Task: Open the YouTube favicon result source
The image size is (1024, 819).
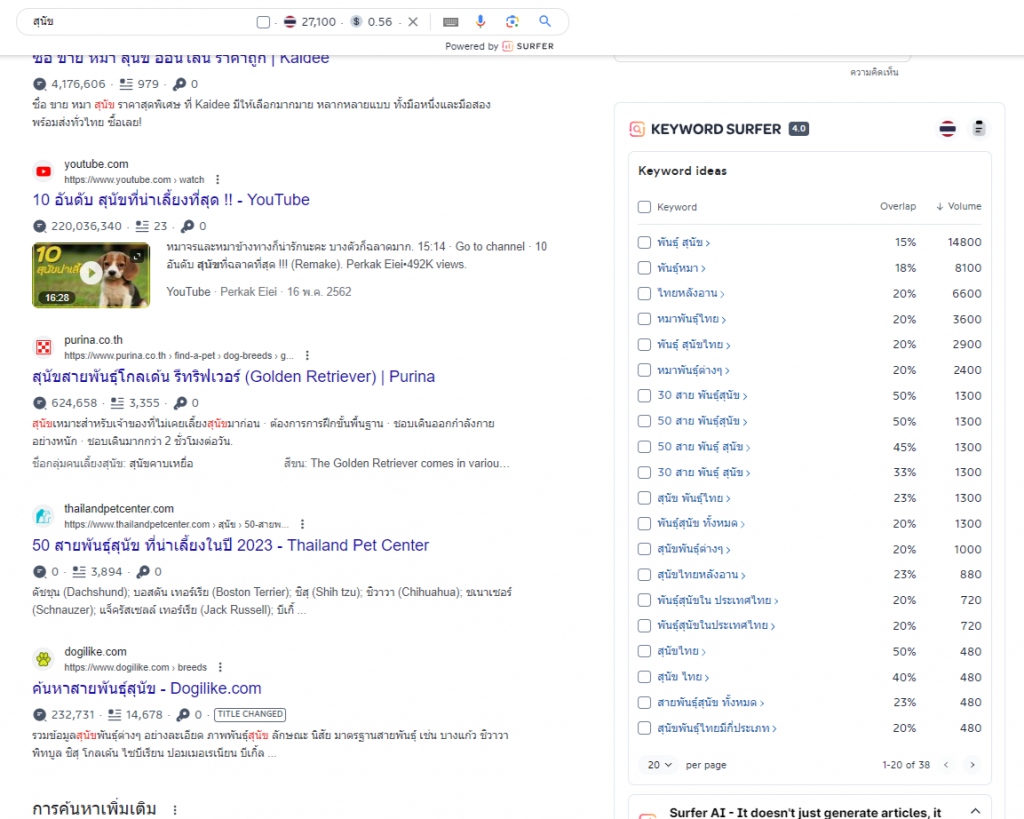Action: (44, 172)
